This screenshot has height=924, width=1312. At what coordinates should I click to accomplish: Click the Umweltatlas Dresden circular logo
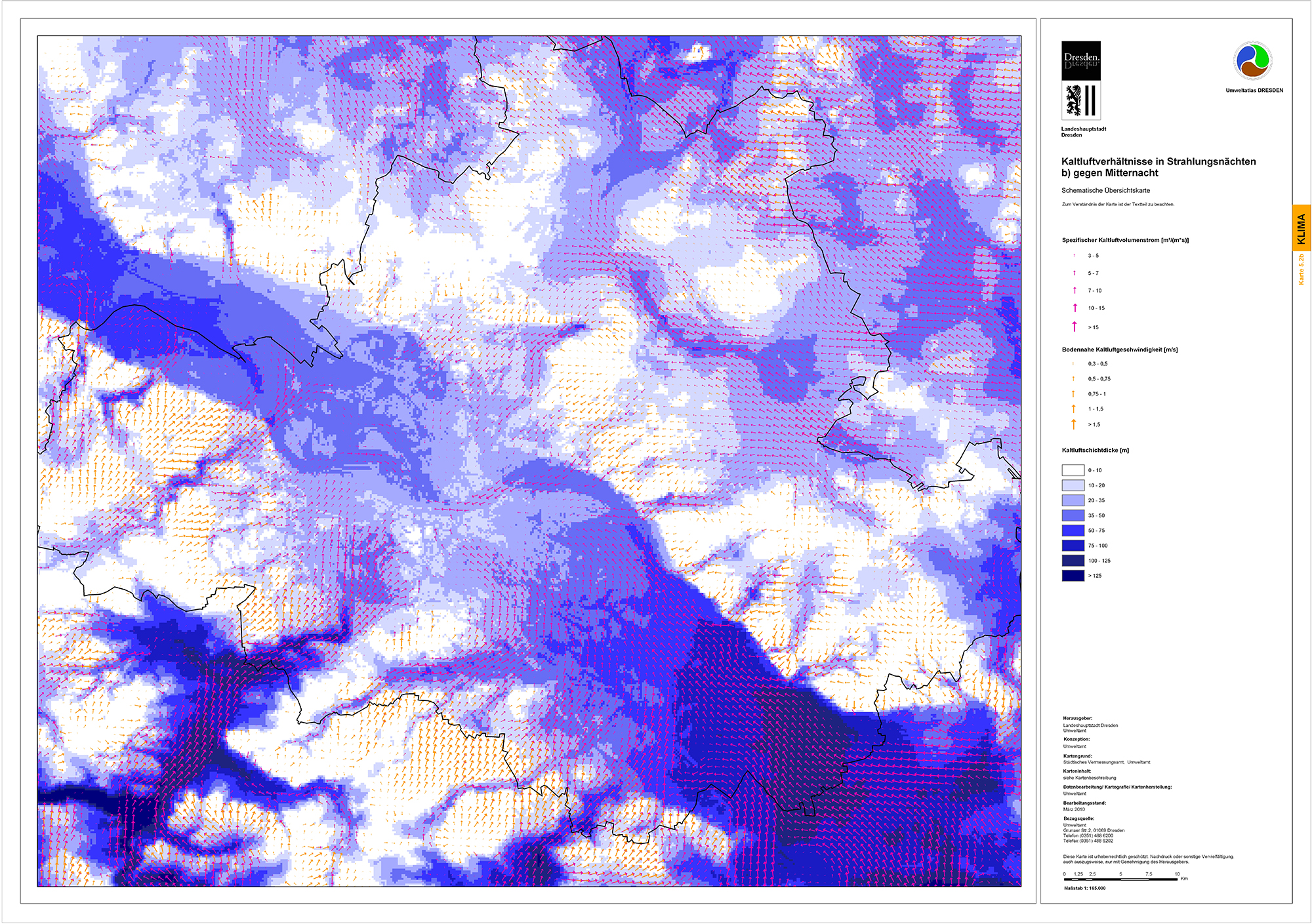tap(1253, 61)
